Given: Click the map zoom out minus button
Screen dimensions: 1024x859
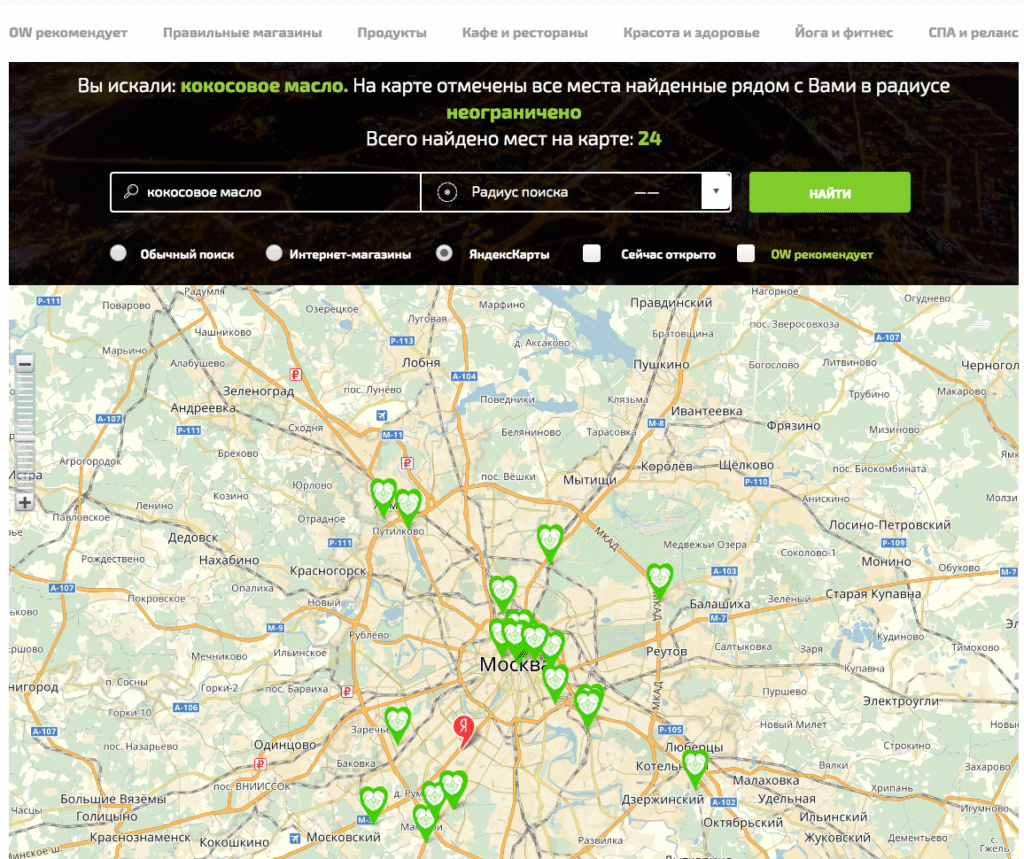Looking at the screenshot, I should pos(25,364).
